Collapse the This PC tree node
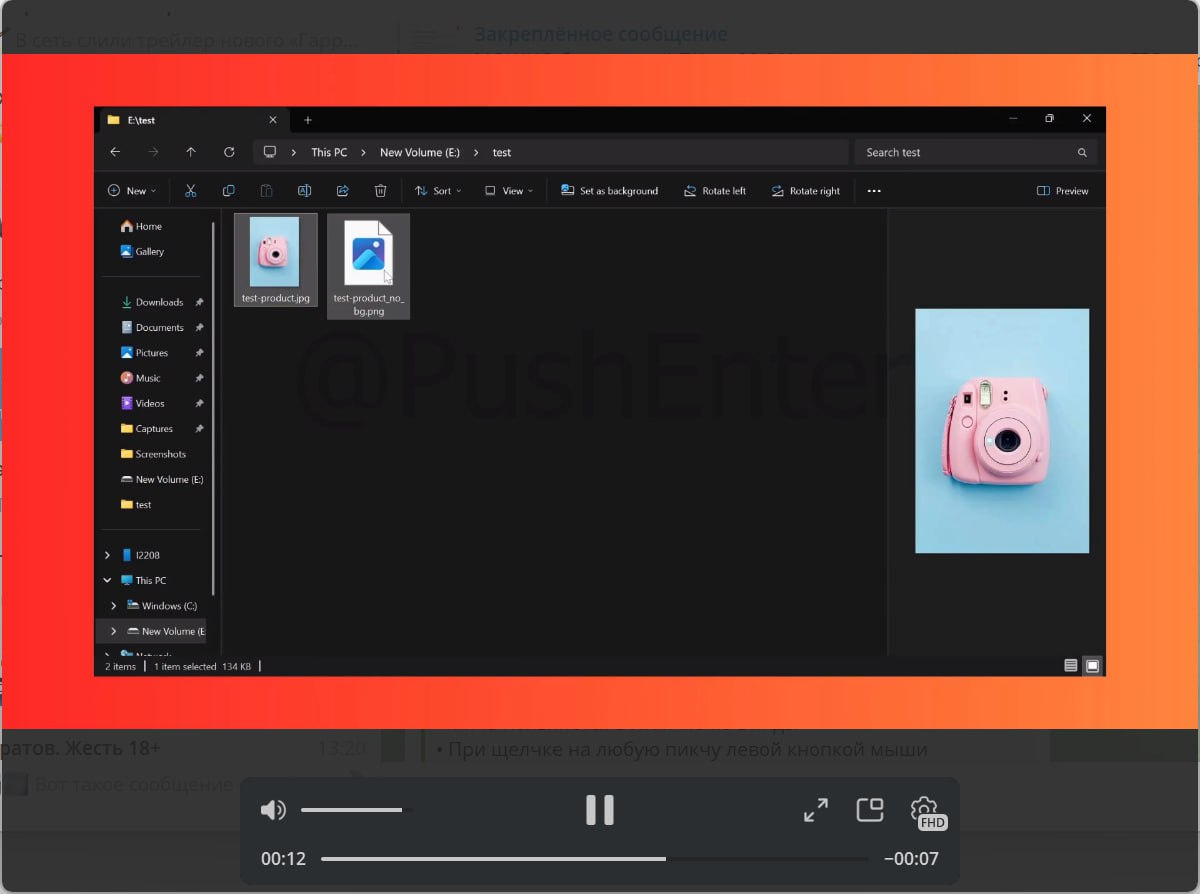Viewport: 1200px width, 894px height. [x=108, y=580]
